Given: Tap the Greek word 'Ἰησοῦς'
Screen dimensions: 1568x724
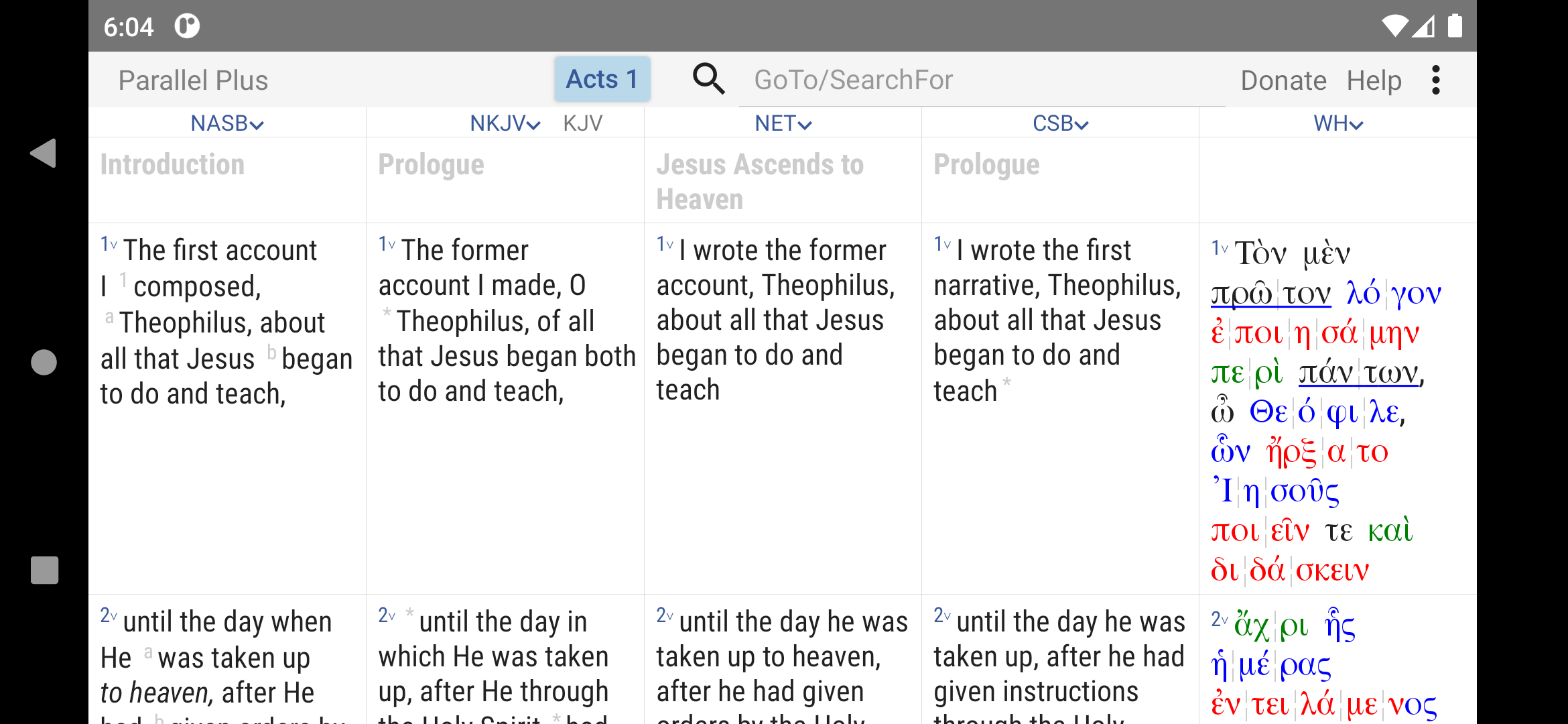Looking at the screenshot, I should pyautogui.click(x=1275, y=491).
